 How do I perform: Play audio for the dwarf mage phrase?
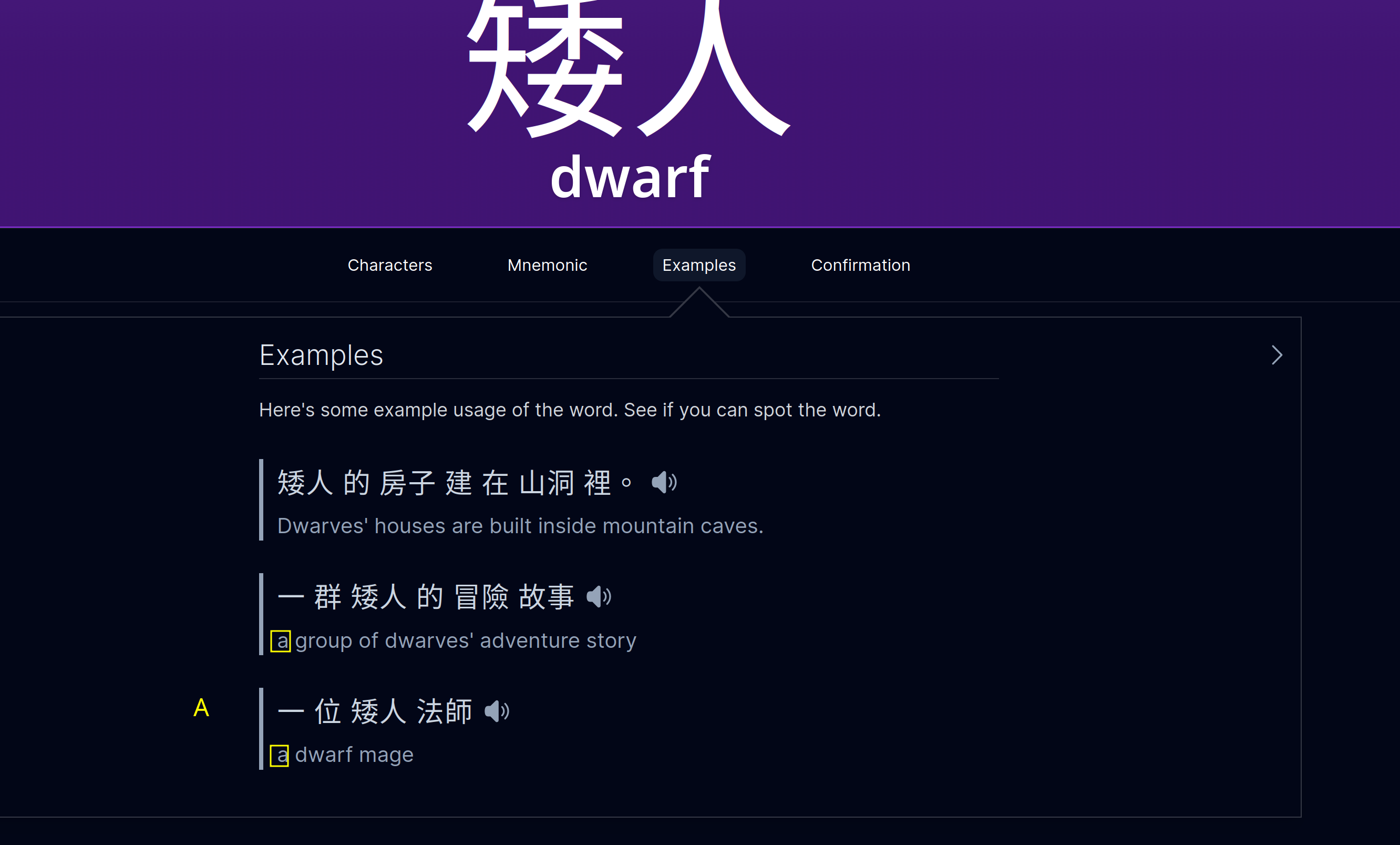point(497,711)
